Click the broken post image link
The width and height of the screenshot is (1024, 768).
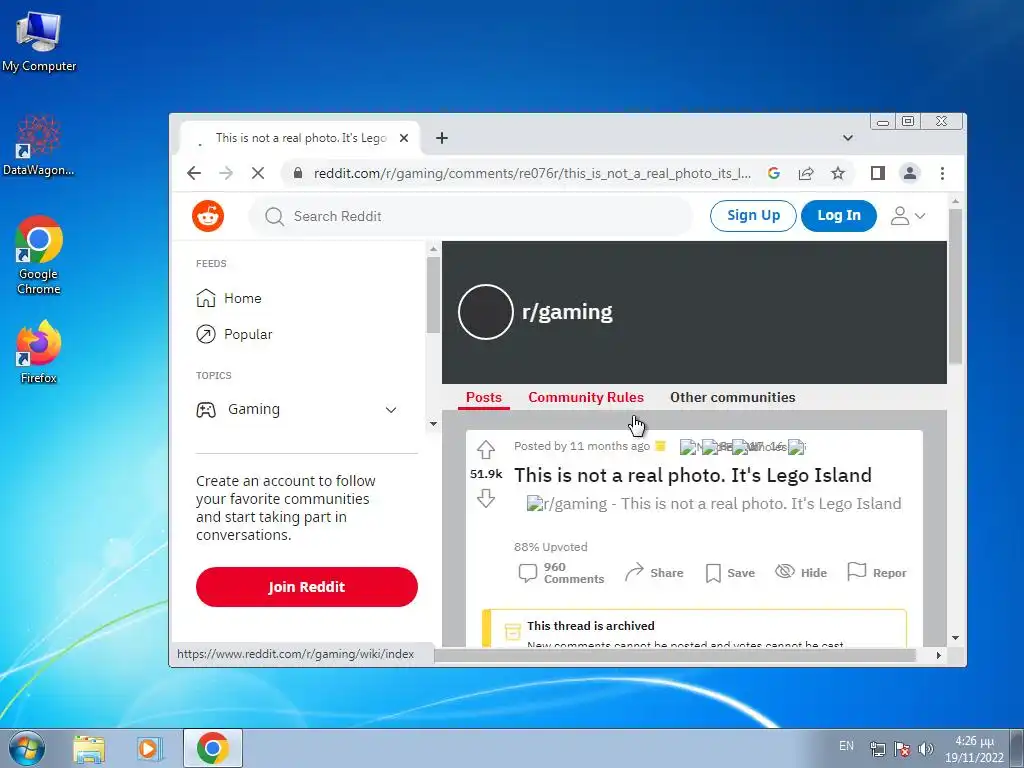[714, 504]
